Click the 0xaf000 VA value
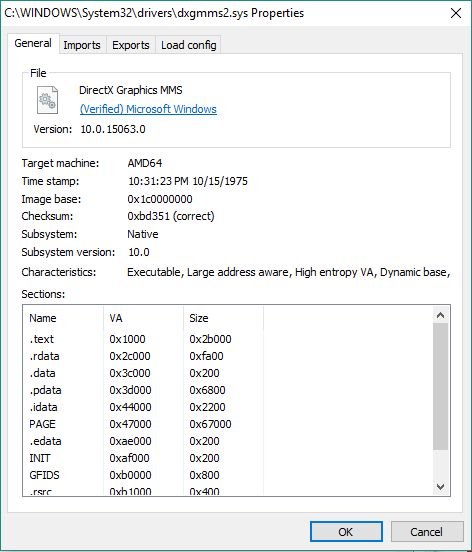Viewport: 472px width, 552px height. pos(129,458)
